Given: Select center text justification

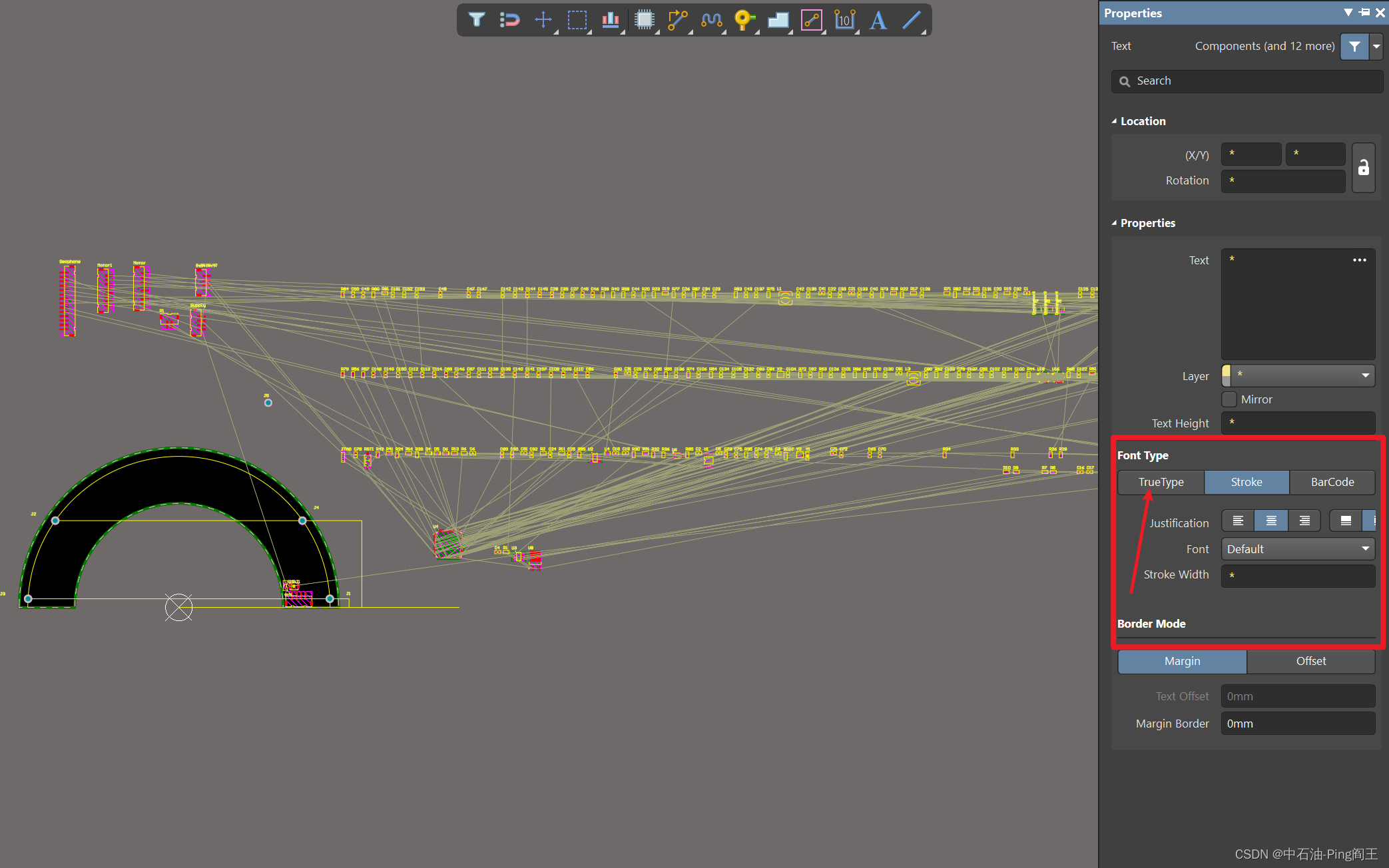Looking at the screenshot, I should [x=1270, y=521].
